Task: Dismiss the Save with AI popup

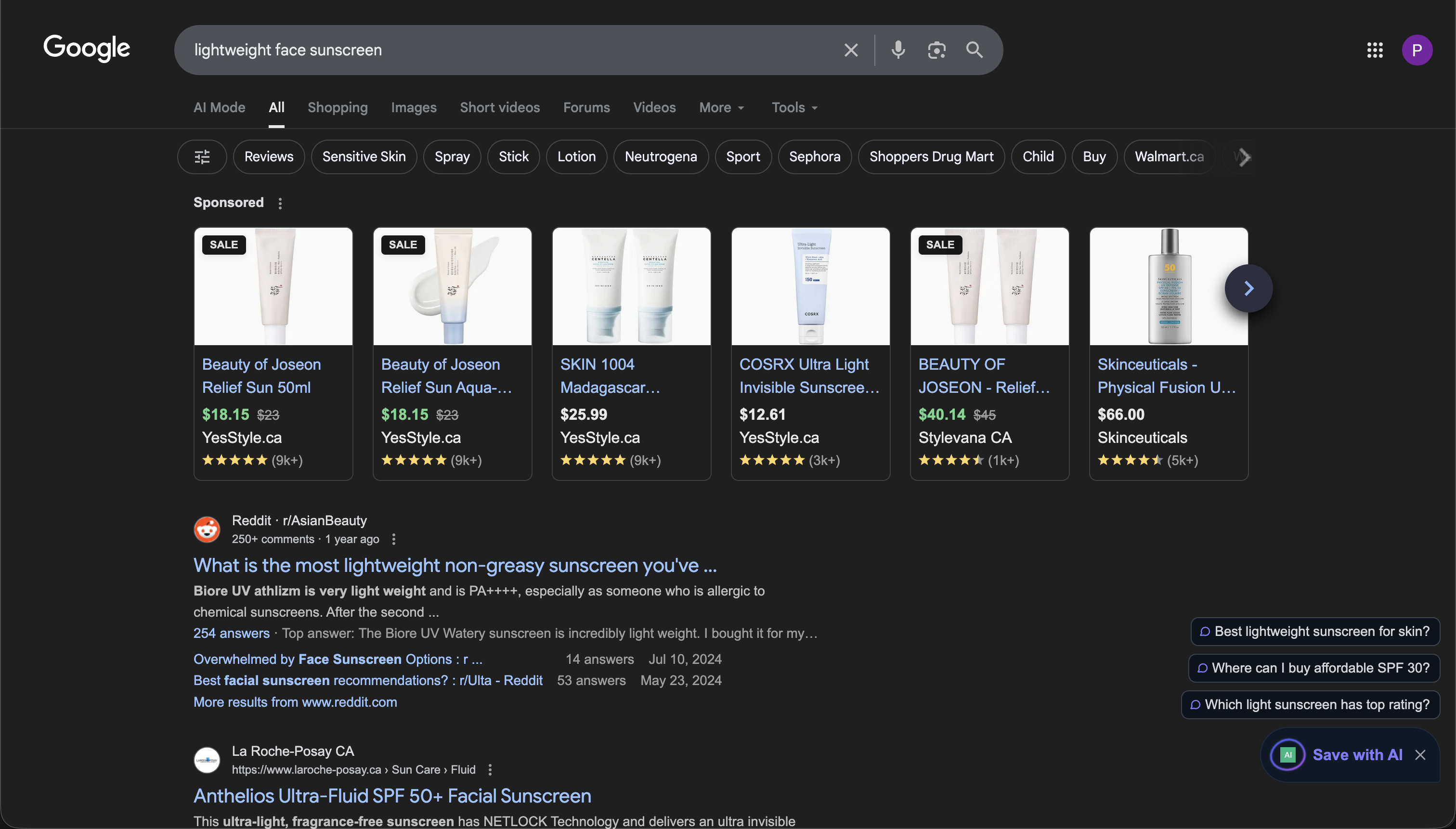Action: [1420, 754]
